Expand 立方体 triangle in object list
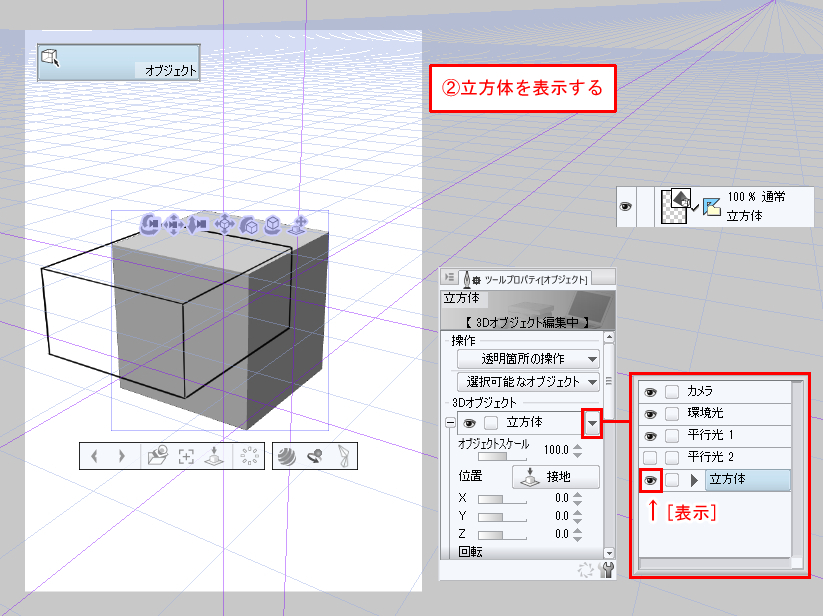The image size is (823, 616). 694,480
